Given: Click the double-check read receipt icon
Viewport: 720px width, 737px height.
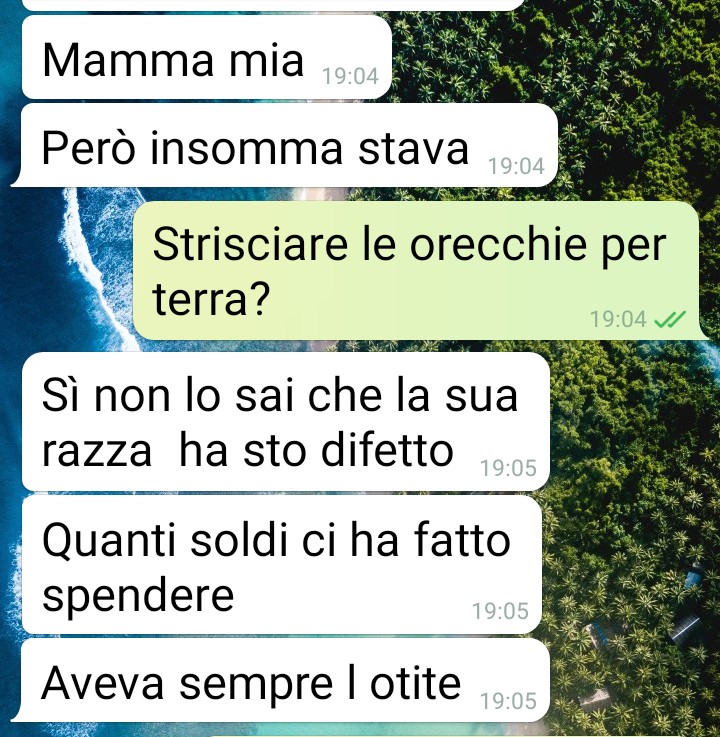Looking at the screenshot, I should click(670, 320).
